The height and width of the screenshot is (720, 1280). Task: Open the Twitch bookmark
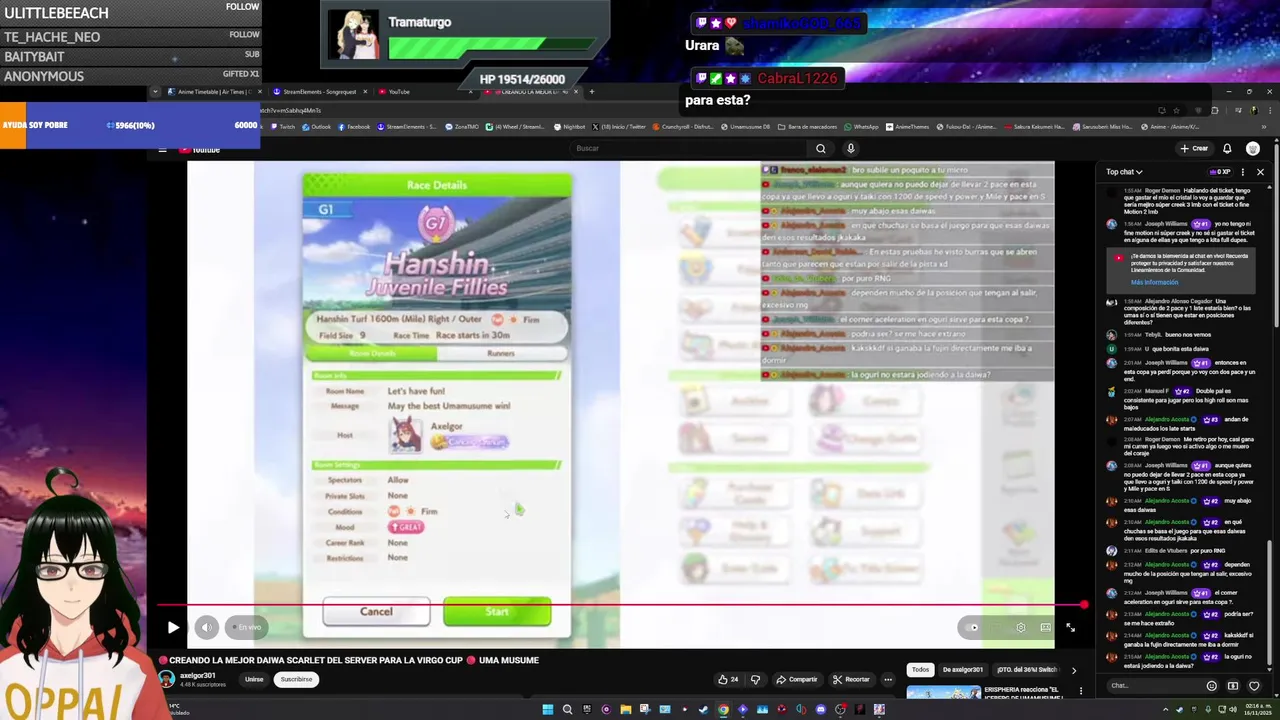coord(283,127)
